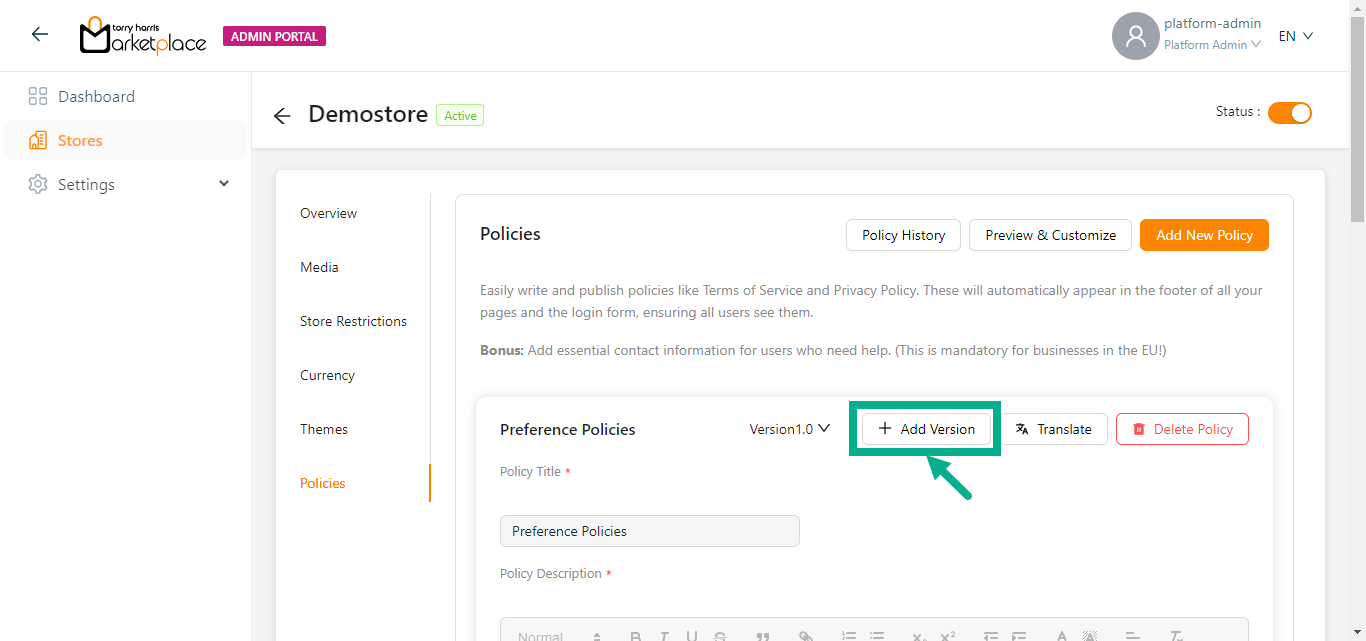The width and height of the screenshot is (1366, 641).
Task: Click the Marketplace logo
Action: (x=143, y=36)
